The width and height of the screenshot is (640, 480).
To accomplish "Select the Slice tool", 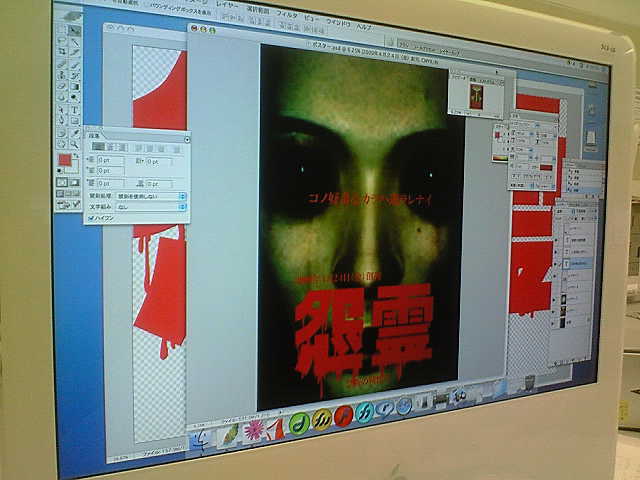I will [75, 51].
